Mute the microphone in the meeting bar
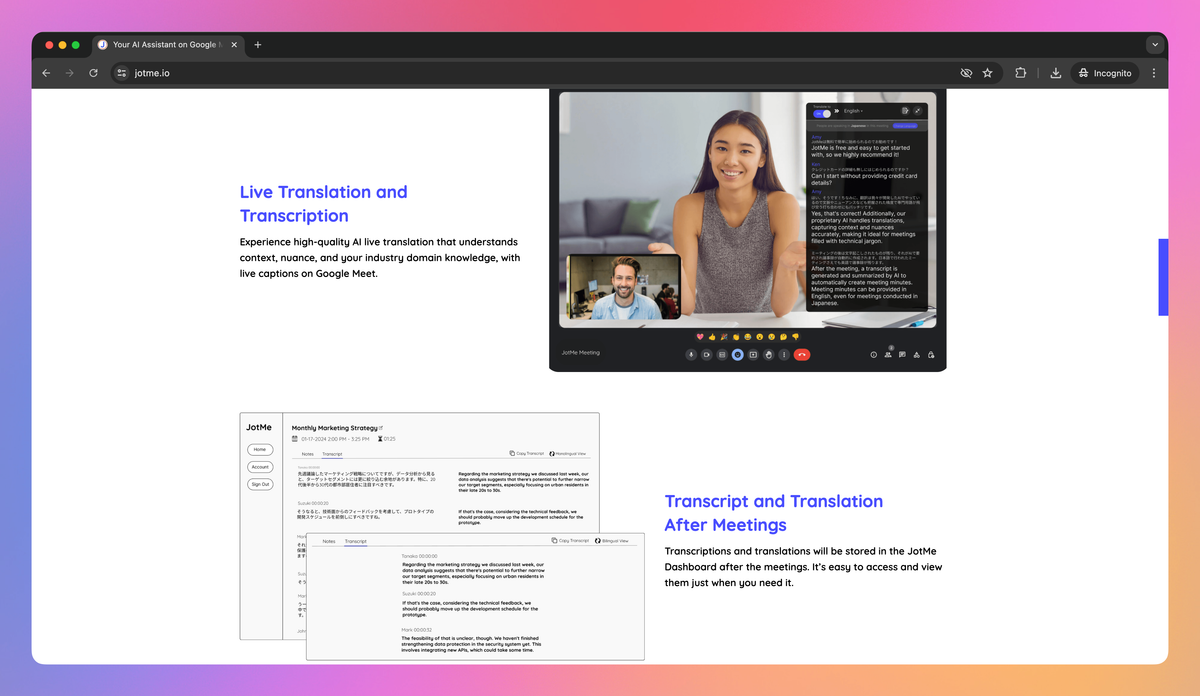Screen dimensions: 1200x696 coord(691,354)
